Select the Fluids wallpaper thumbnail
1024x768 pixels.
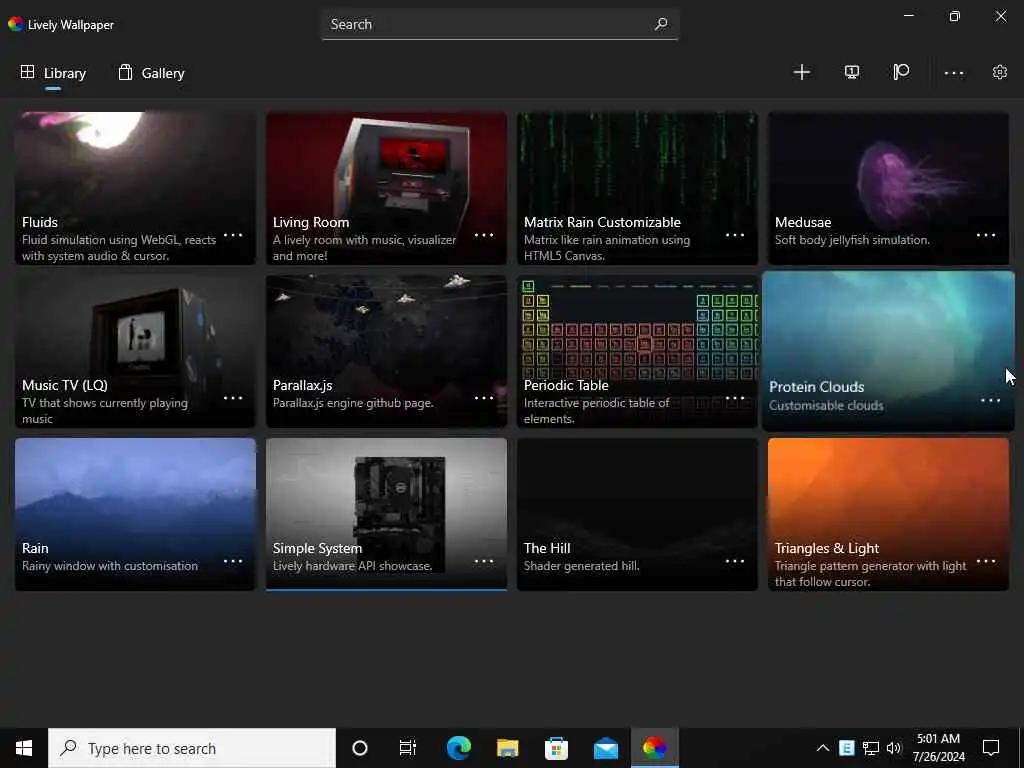click(135, 188)
